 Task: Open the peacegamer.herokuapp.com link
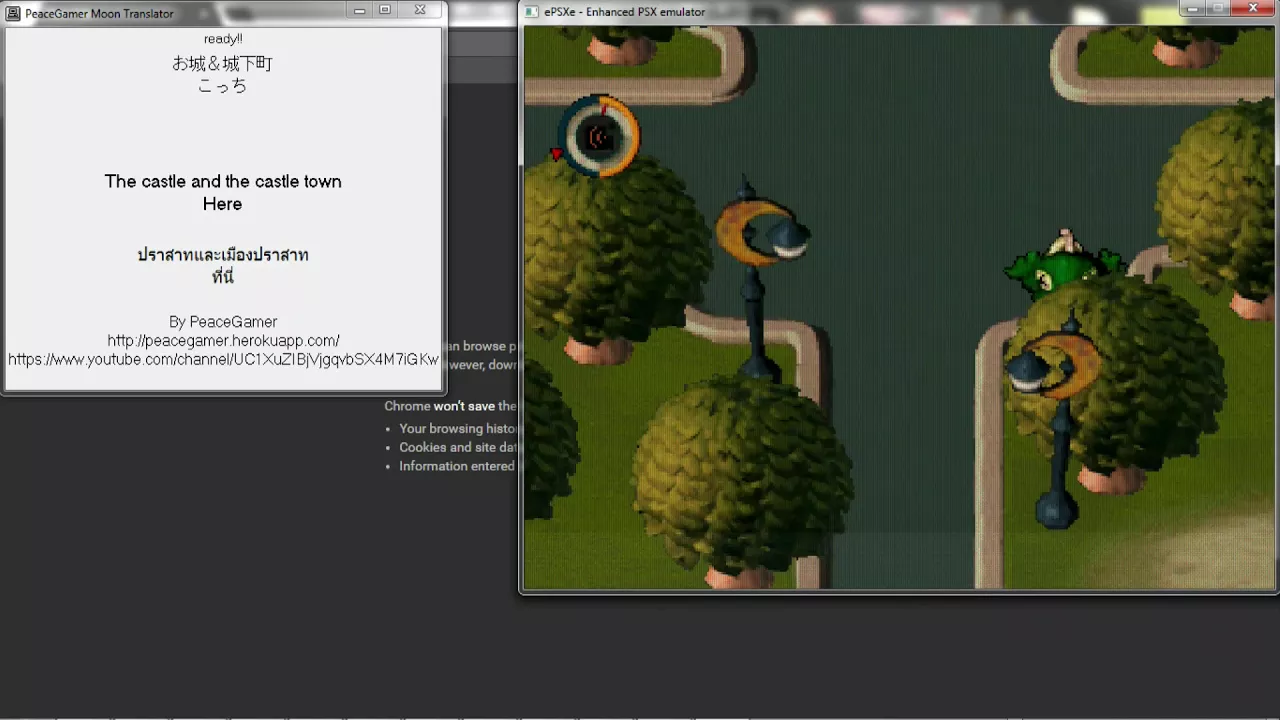(223, 341)
